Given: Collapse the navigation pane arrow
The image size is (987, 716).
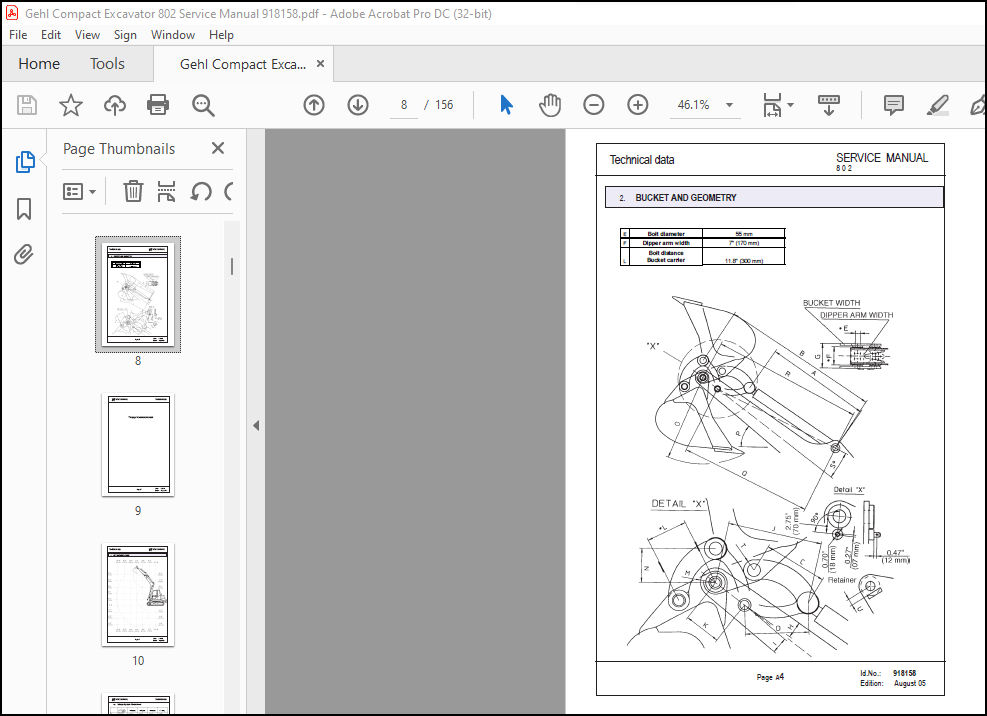Looking at the screenshot, I should [256, 426].
